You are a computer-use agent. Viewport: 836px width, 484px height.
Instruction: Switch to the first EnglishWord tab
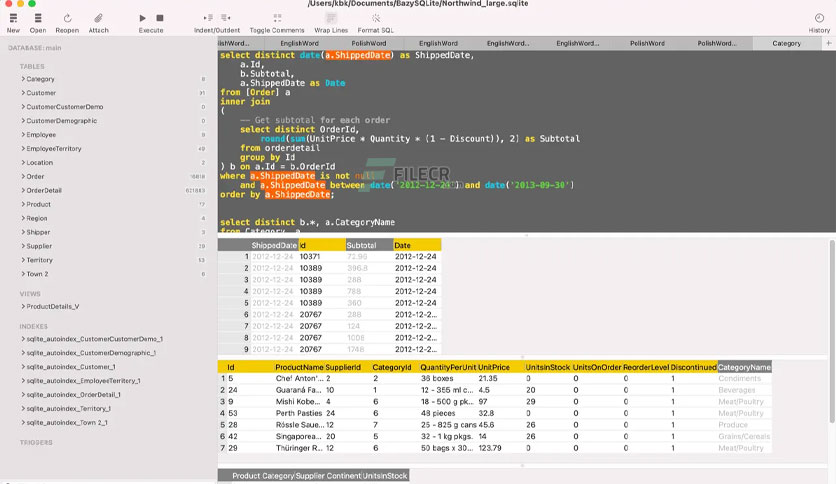point(300,43)
